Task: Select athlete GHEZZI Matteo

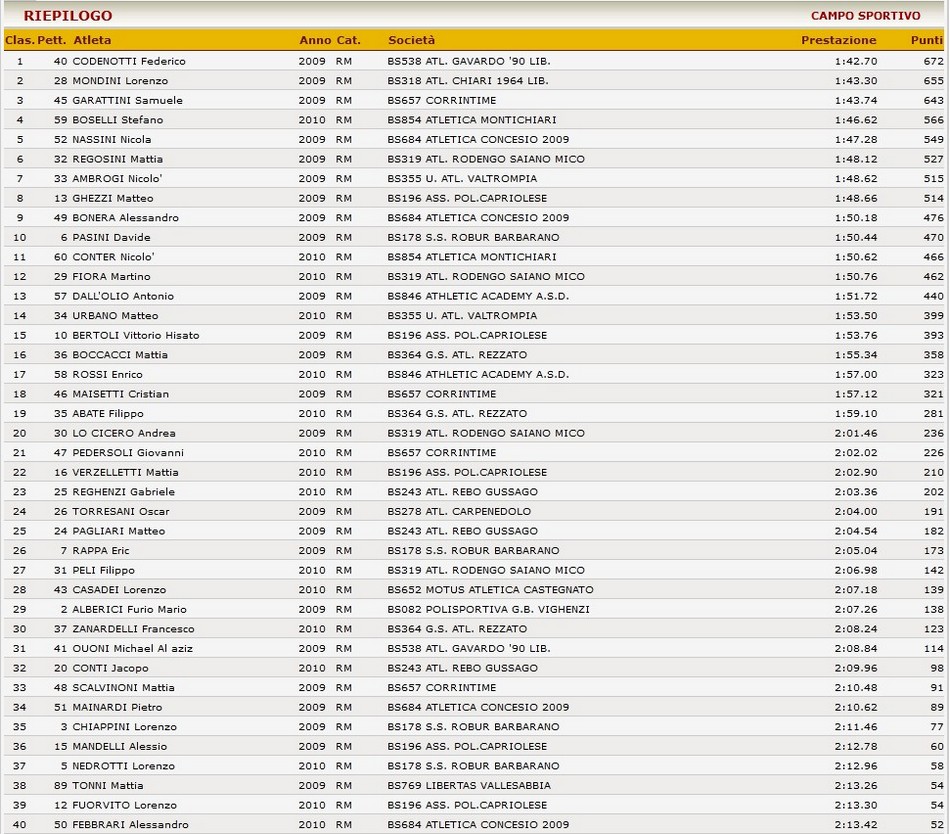Action: [x=113, y=198]
